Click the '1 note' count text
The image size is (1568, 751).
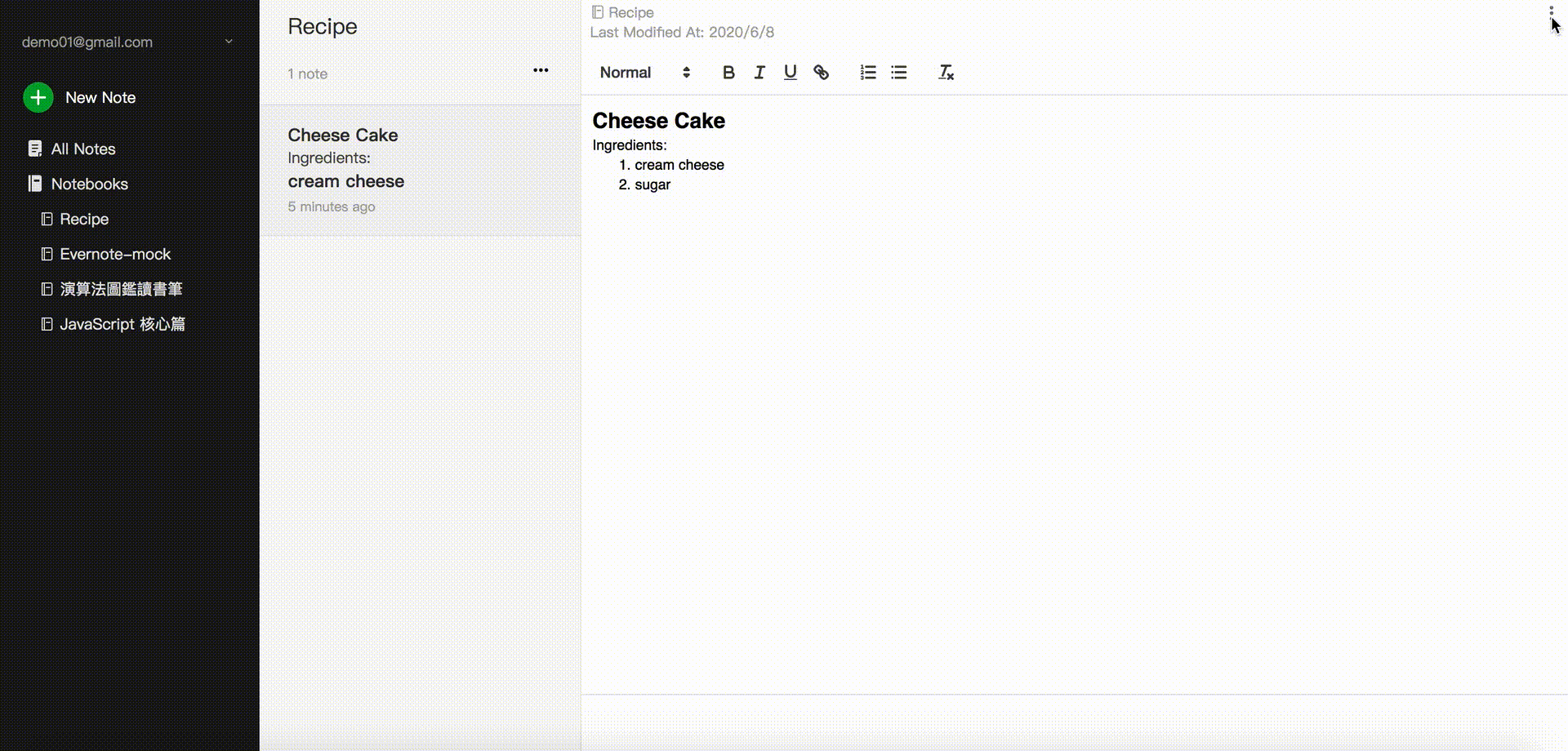click(x=307, y=73)
